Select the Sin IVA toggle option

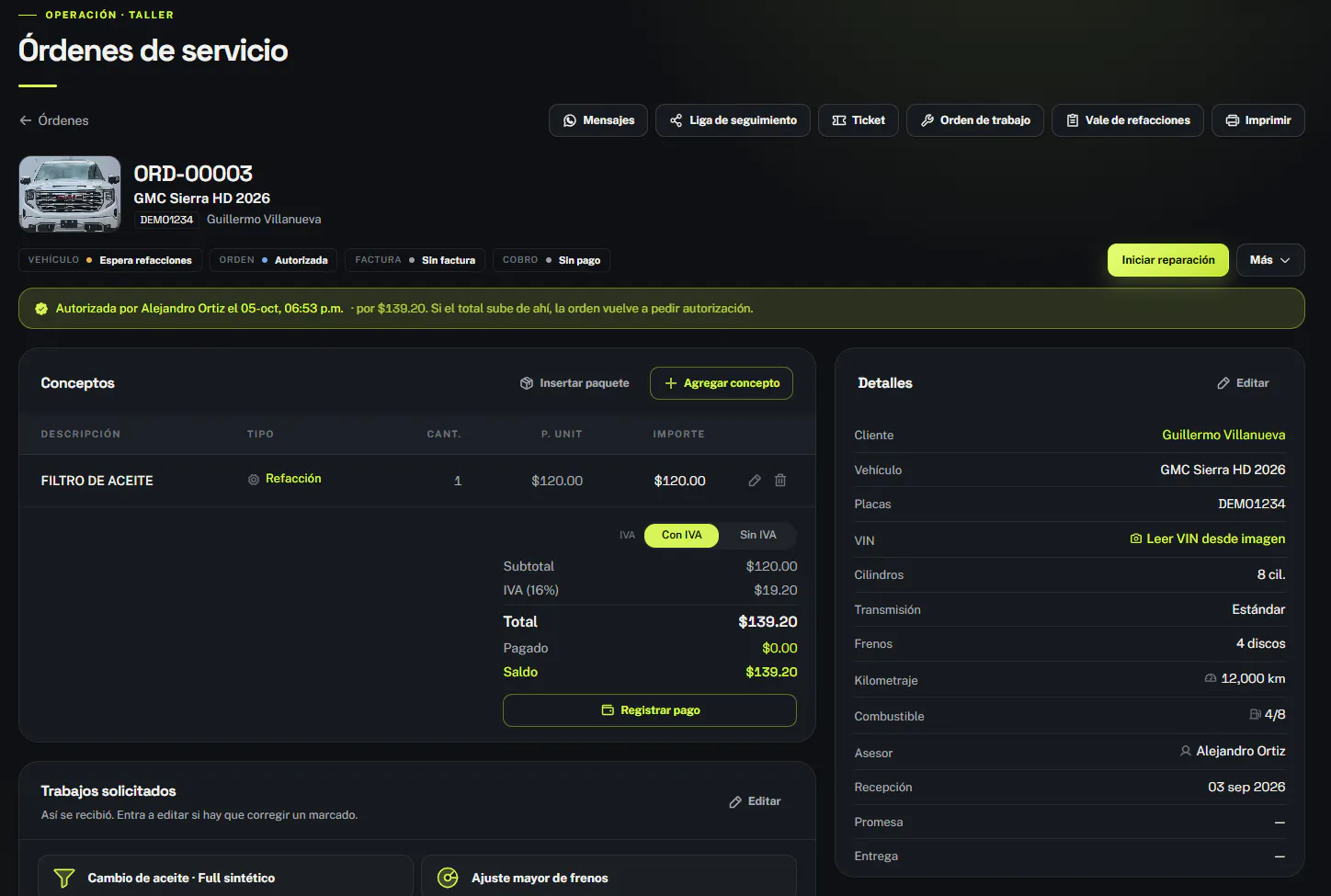coord(758,535)
